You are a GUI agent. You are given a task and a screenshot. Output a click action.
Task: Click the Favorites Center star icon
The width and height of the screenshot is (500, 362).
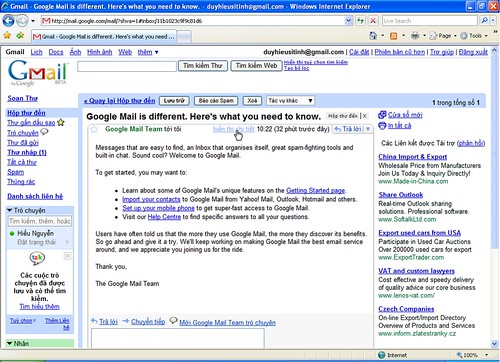7,35
